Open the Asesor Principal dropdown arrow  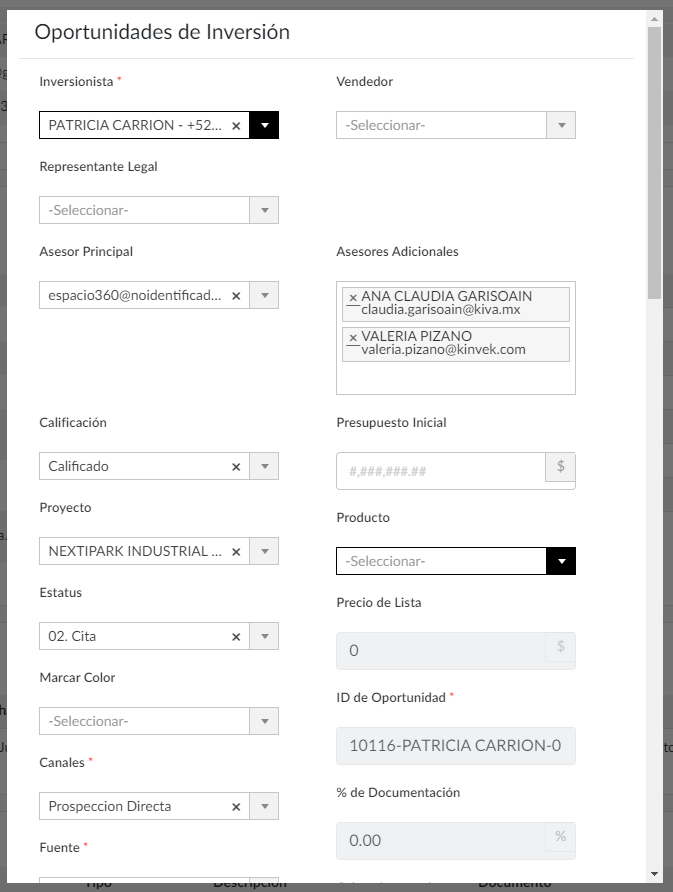(265, 295)
